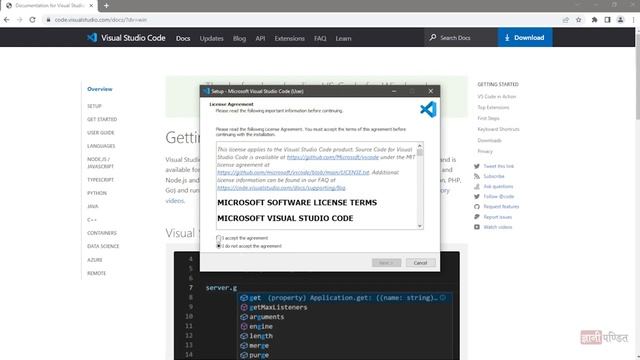Open the API menu item
640x360 pixels.
[x=260, y=38]
